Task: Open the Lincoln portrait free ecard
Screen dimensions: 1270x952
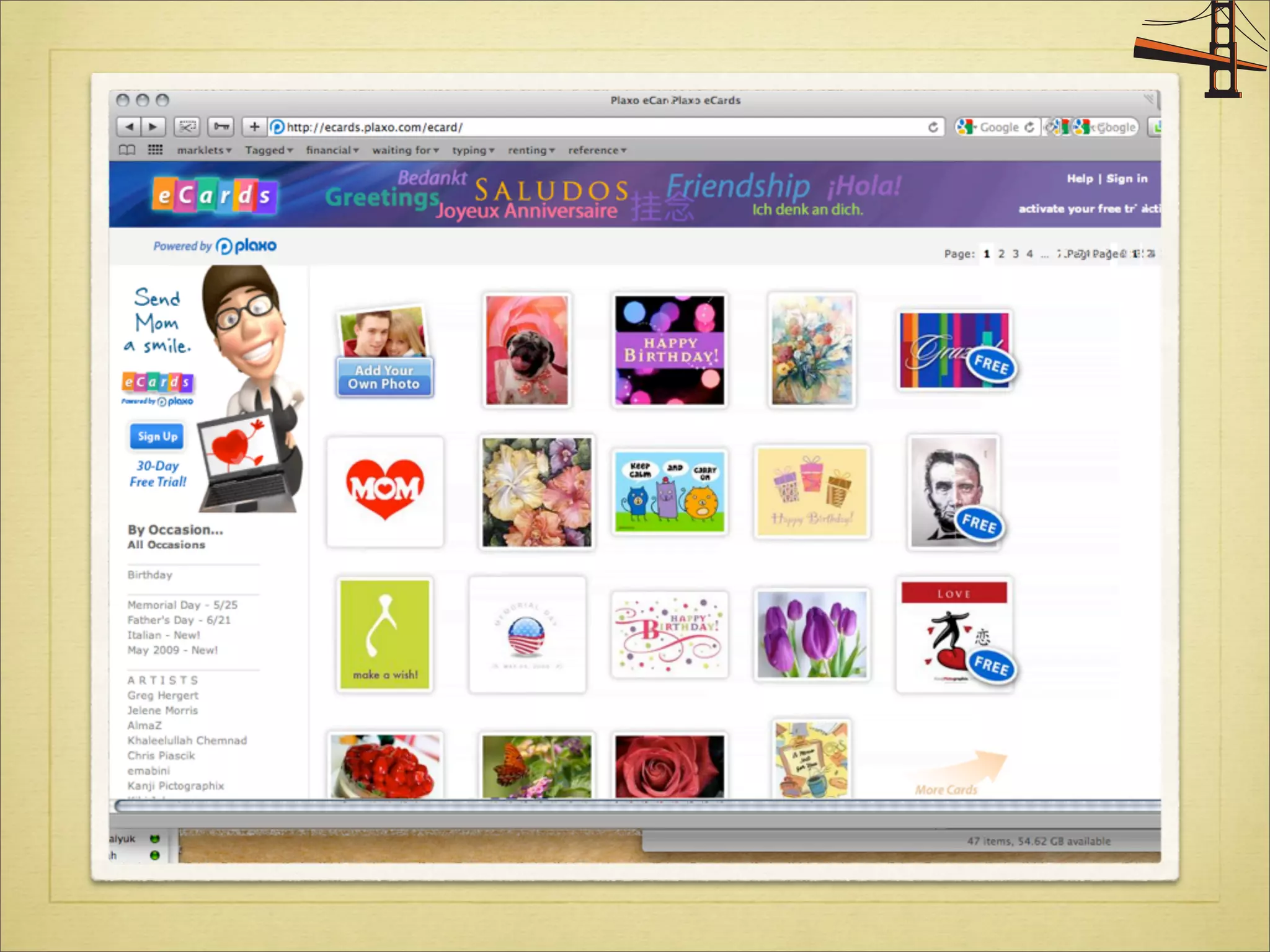Action: 955,491
